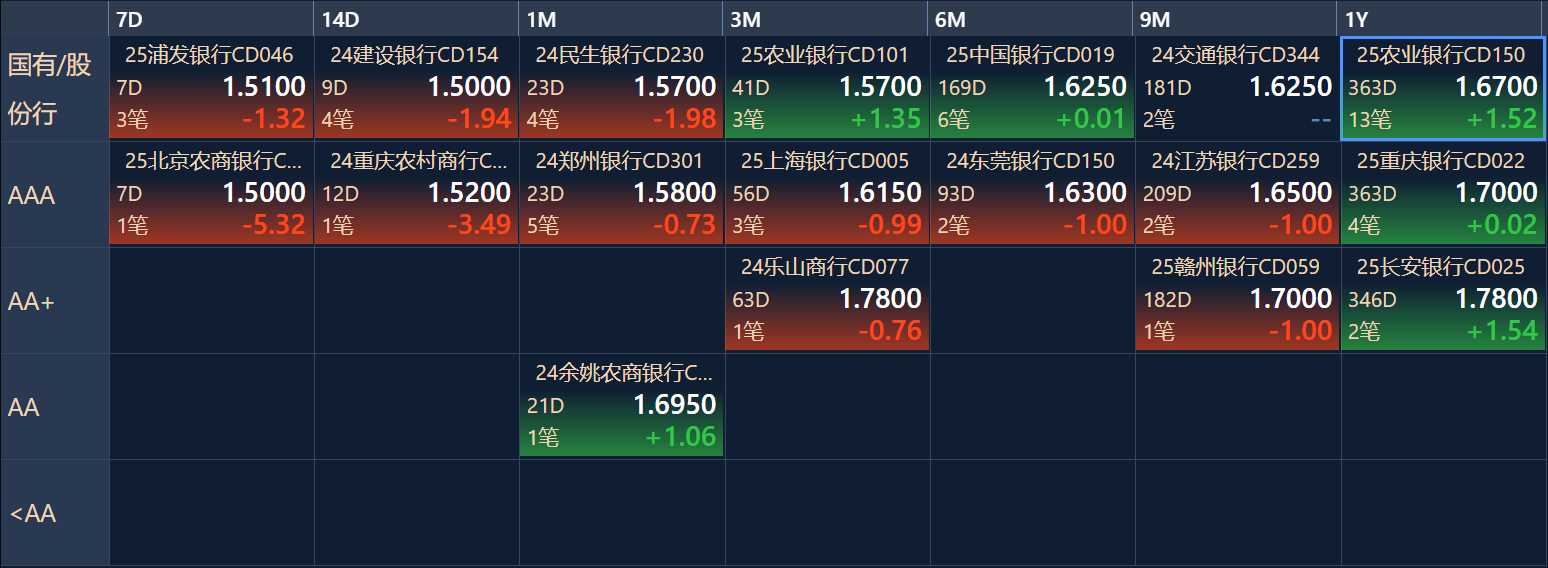Screen dimensions: 1548x568
Task: Click the 24乐山商行CD077 cell
Action: point(827,300)
